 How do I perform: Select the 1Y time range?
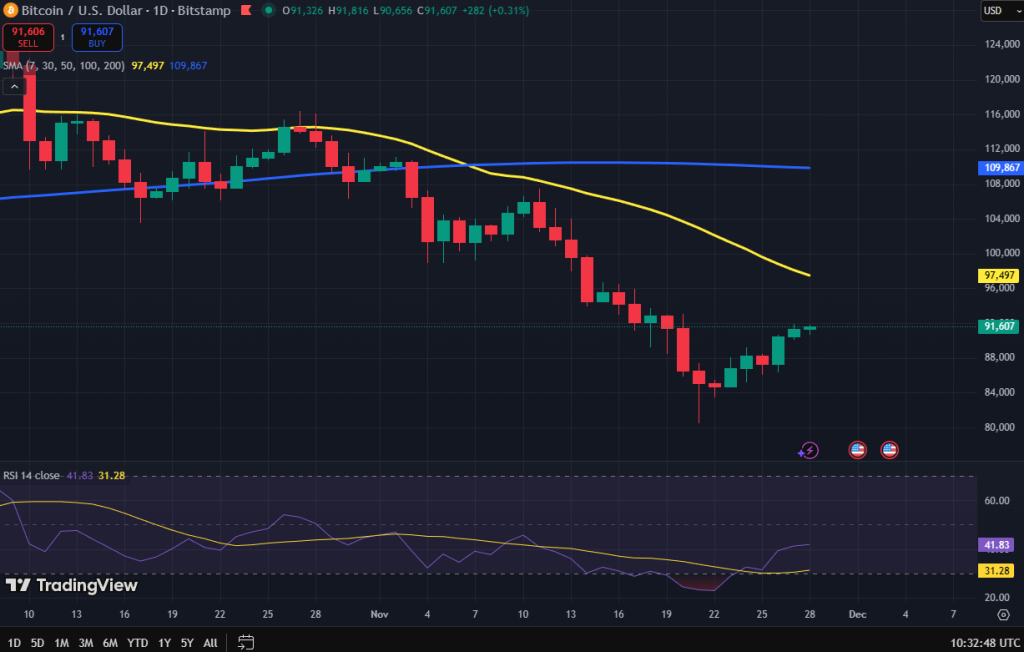pyautogui.click(x=164, y=643)
